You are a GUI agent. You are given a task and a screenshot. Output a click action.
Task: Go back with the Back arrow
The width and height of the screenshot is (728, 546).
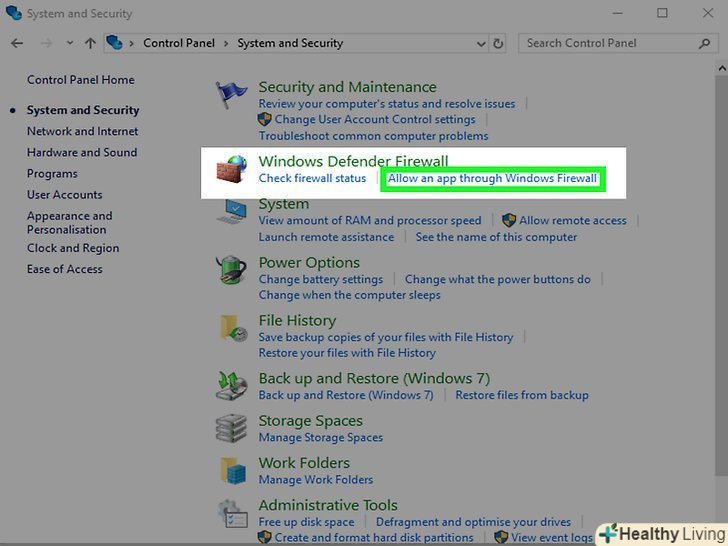tap(17, 43)
